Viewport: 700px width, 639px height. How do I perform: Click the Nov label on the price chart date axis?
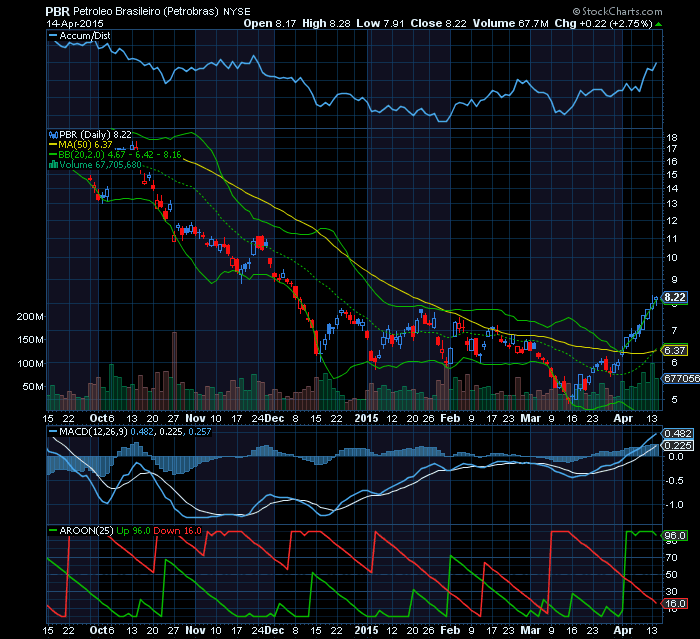(196, 418)
